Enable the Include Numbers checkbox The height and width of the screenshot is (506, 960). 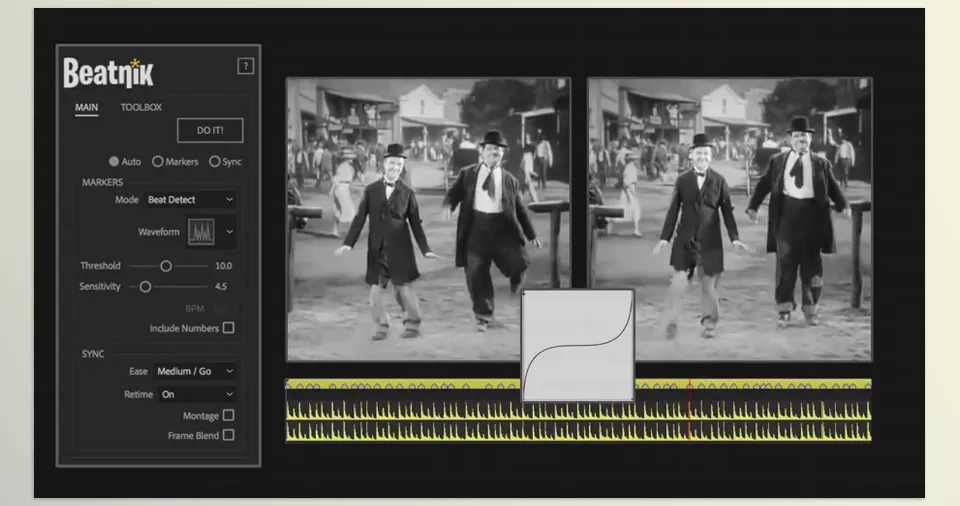[x=228, y=328]
